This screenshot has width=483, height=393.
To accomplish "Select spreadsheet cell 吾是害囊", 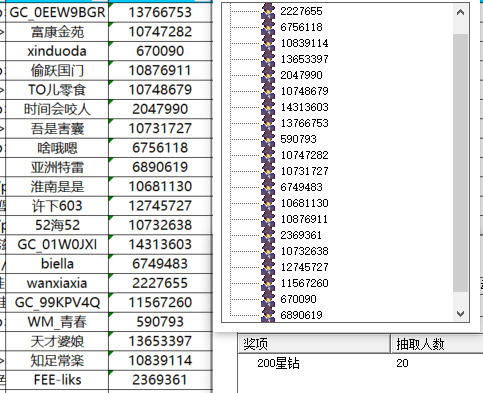I will point(57,129).
